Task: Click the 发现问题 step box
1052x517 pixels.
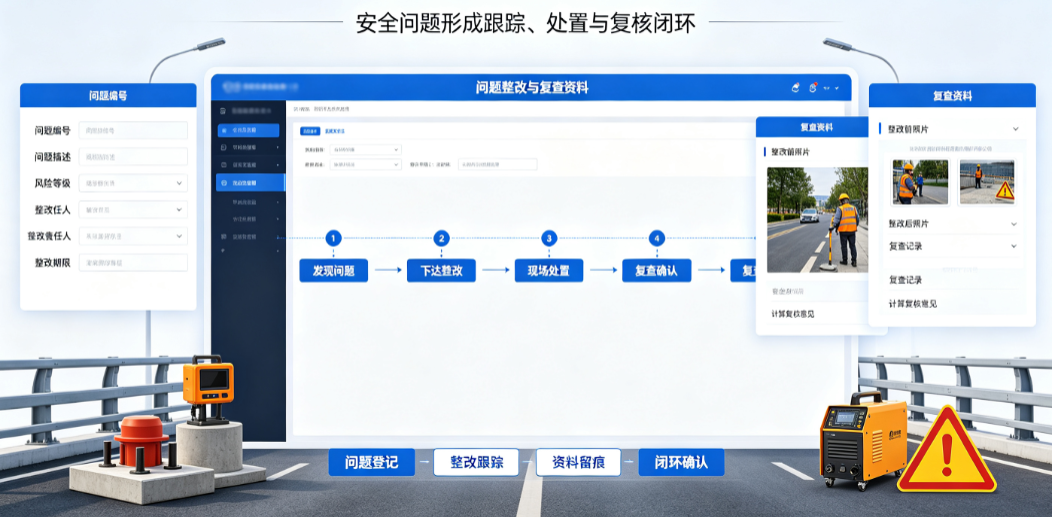Action: coord(333,270)
